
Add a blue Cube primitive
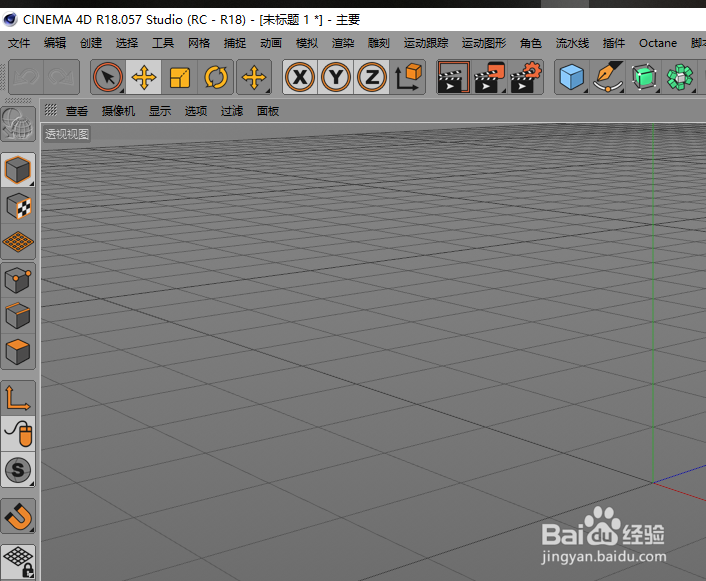pyautogui.click(x=572, y=77)
